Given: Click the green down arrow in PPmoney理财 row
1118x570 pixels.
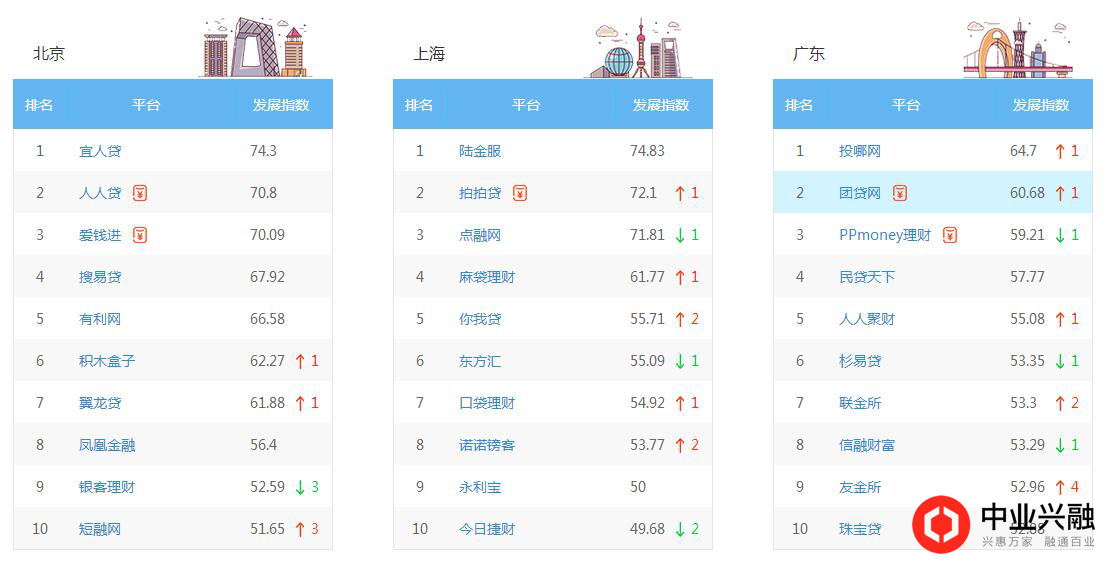Looking at the screenshot, I should tap(1060, 235).
